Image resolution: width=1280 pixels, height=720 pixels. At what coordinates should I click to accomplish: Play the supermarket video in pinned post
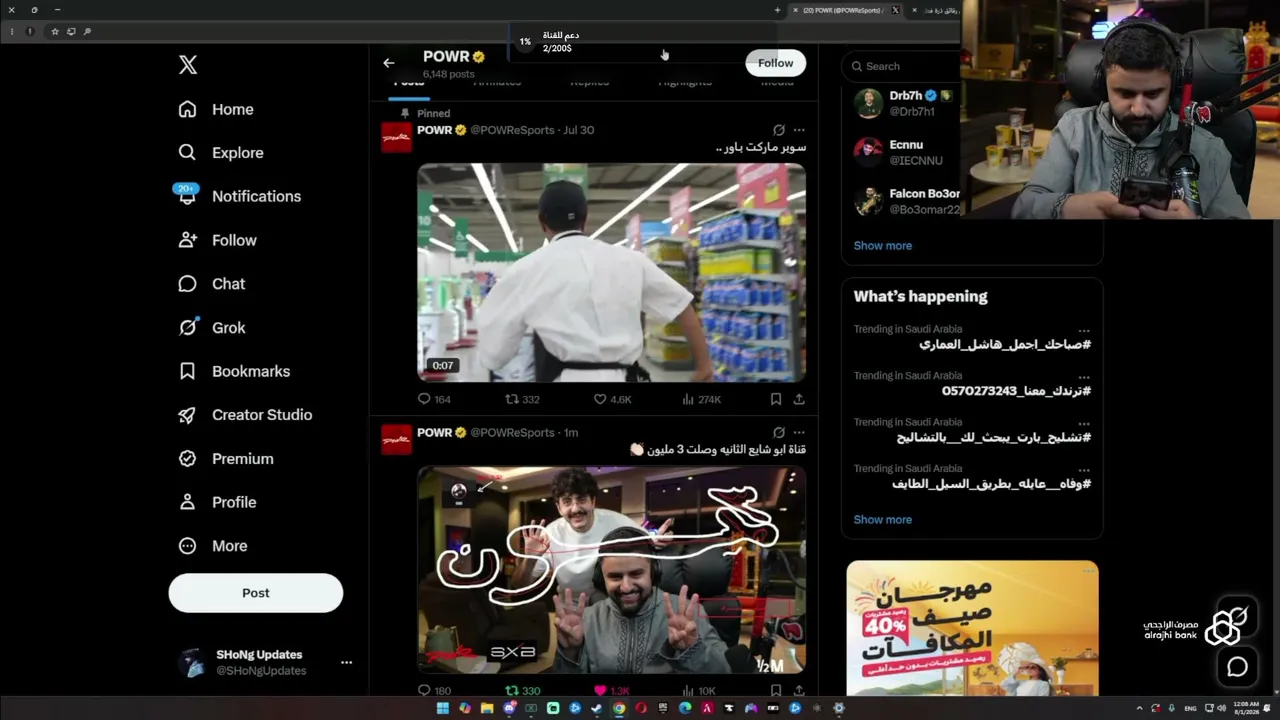point(611,272)
